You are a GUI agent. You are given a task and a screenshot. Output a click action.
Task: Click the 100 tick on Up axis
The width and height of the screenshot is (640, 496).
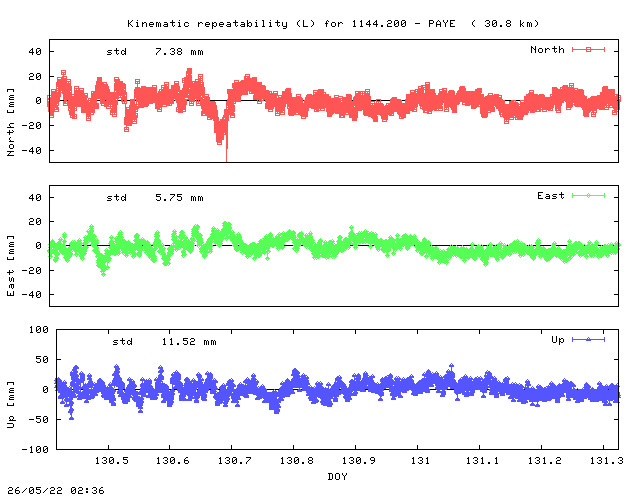tap(38, 329)
